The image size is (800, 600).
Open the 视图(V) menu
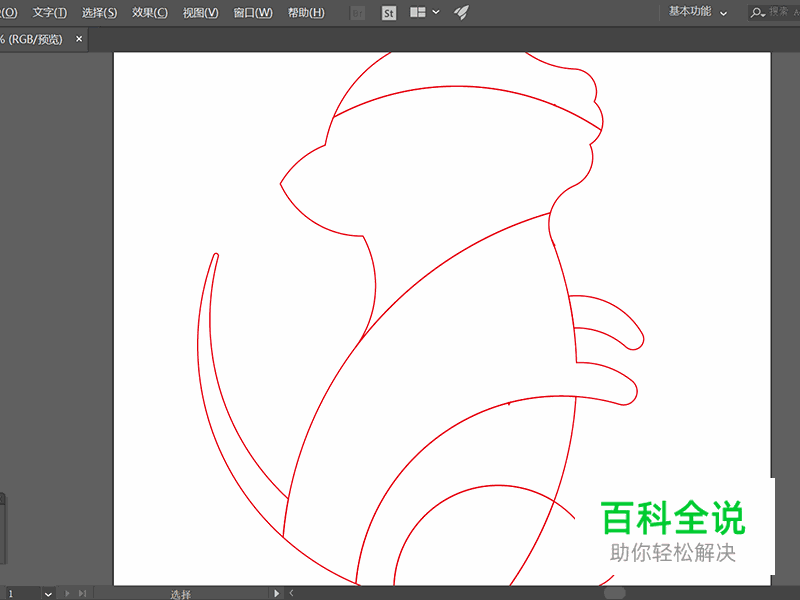coord(199,12)
